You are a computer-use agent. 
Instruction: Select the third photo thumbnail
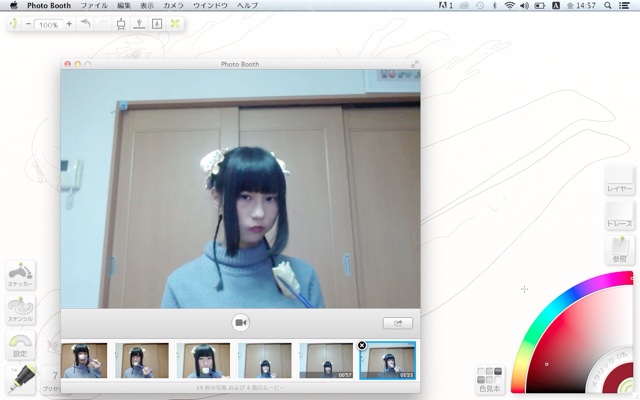tap(203, 360)
